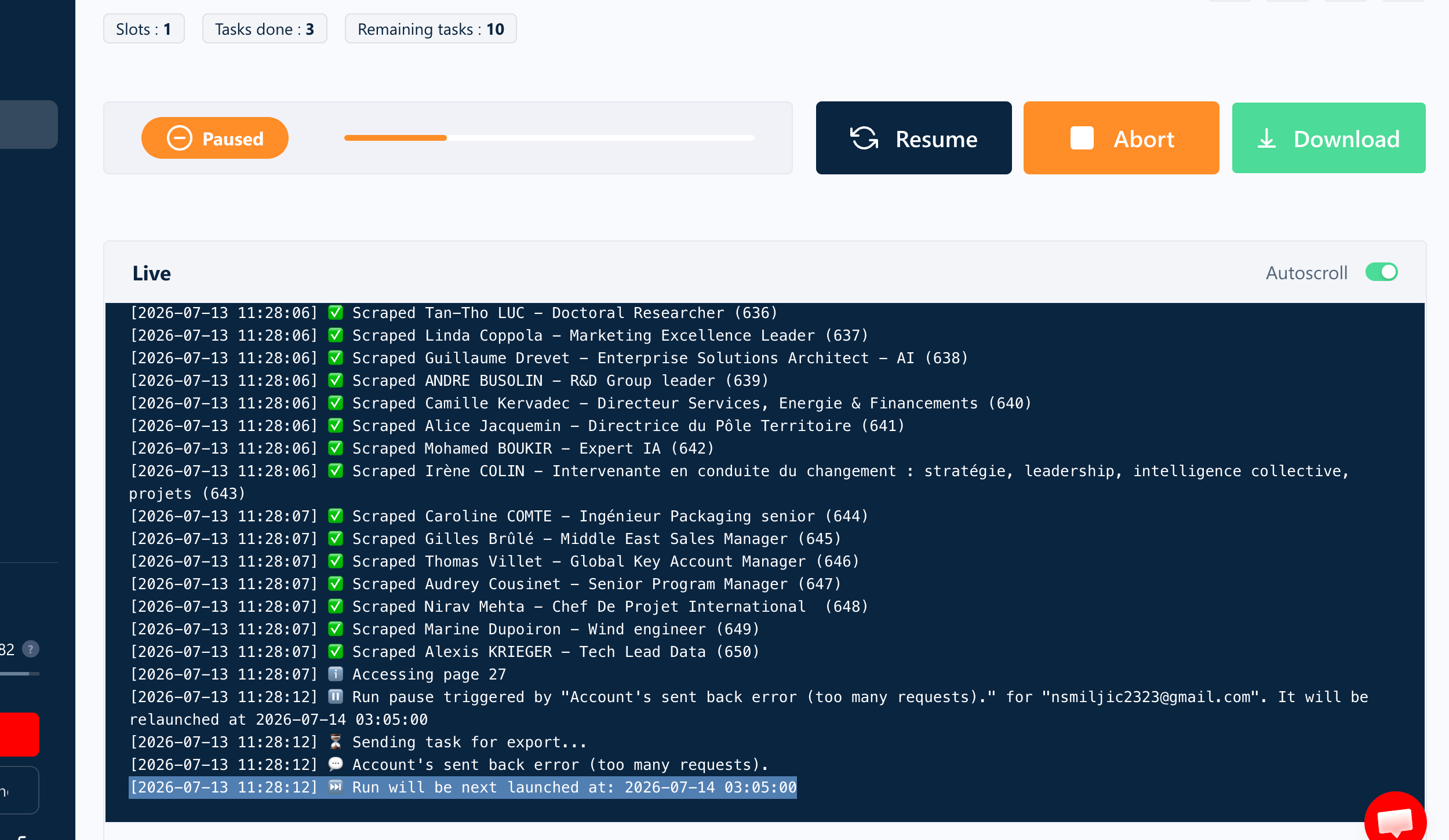Image resolution: width=1449 pixels, height=840 pixels.
Task: Click the sidebar usage progress bar
Action: [x=20, y=673]
